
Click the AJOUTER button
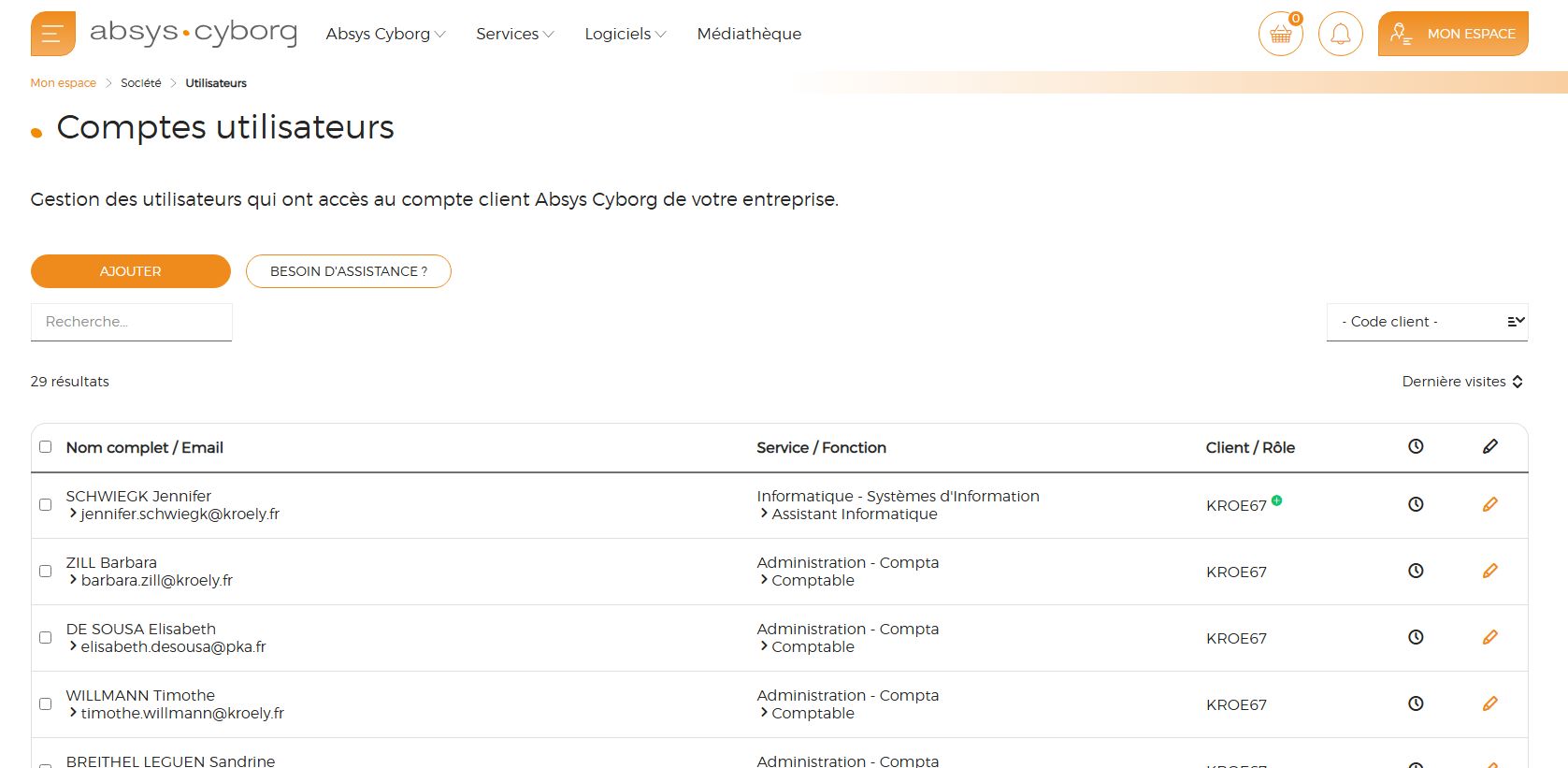tap(131, 271)
